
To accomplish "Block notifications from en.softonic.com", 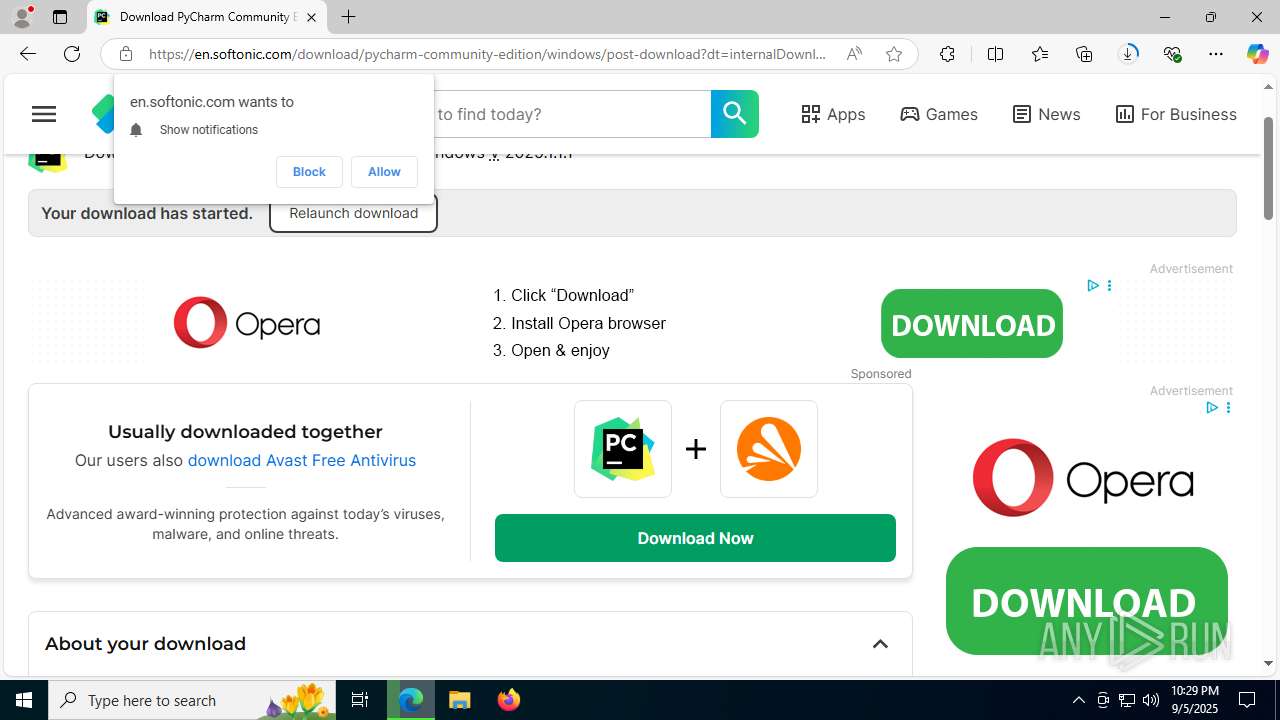I will pos(309,172).
